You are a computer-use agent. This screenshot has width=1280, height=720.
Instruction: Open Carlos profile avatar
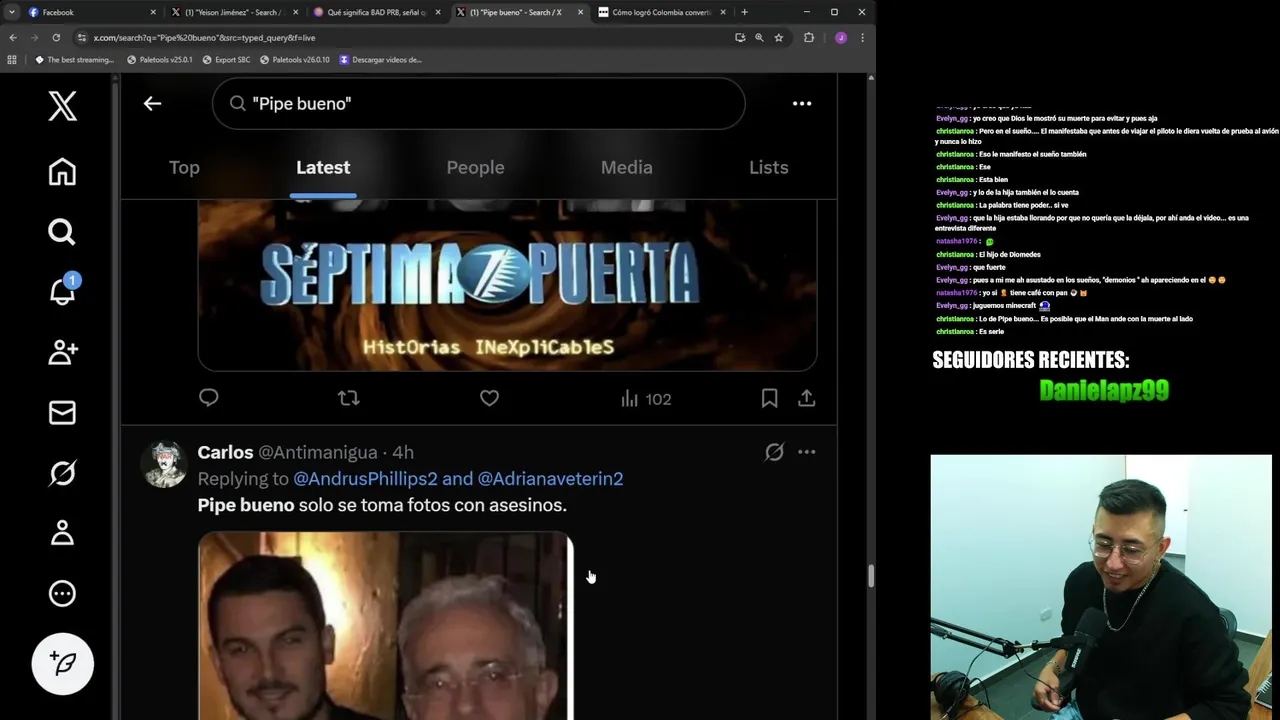pos(165,463)
